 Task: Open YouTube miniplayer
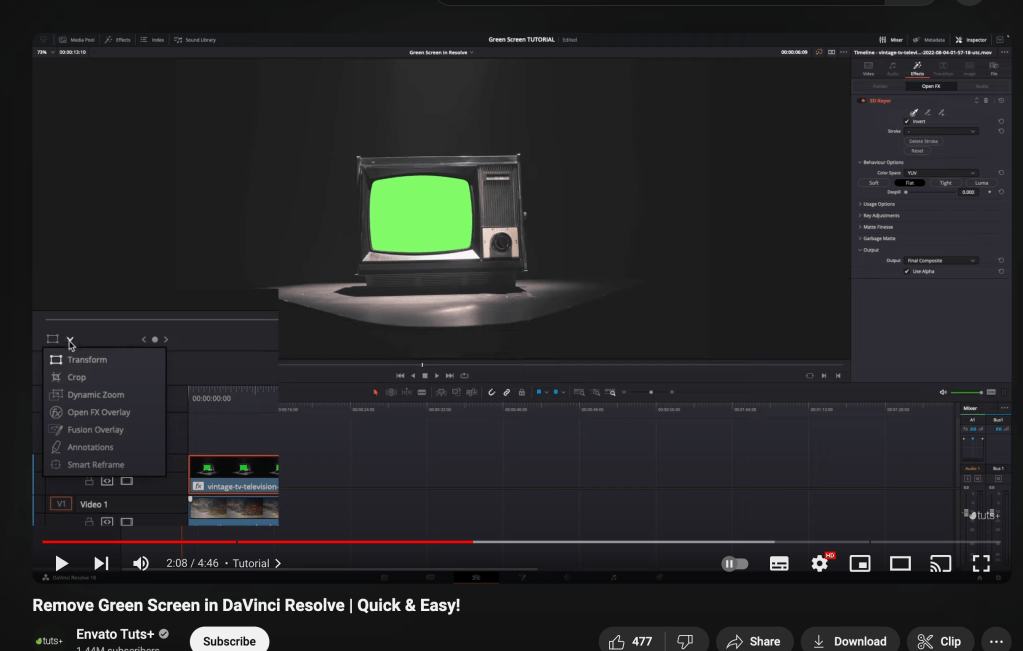point(860,563)
